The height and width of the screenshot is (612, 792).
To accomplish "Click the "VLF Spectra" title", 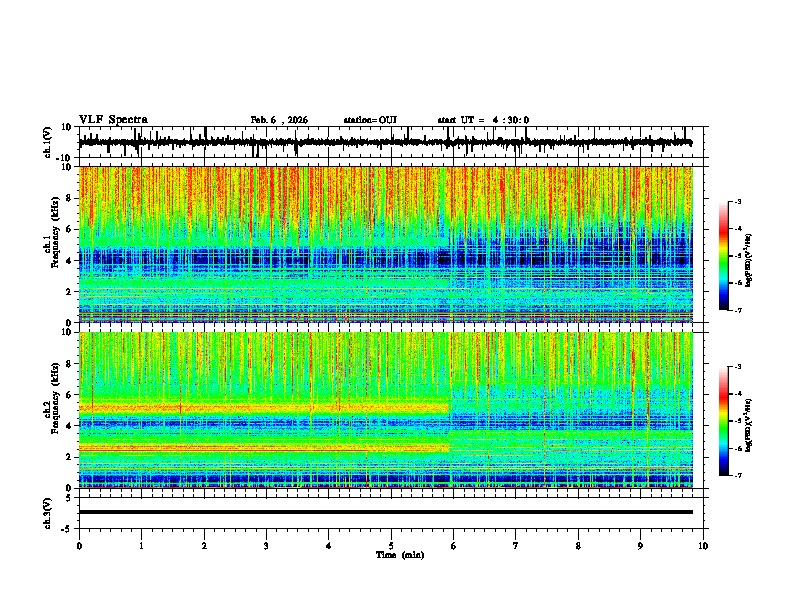I will [x=113, y=120].
